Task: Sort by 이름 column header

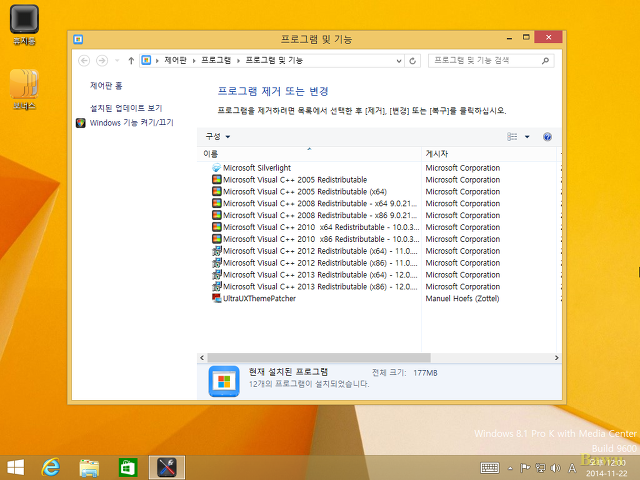Action: click(x=309, y=154)
